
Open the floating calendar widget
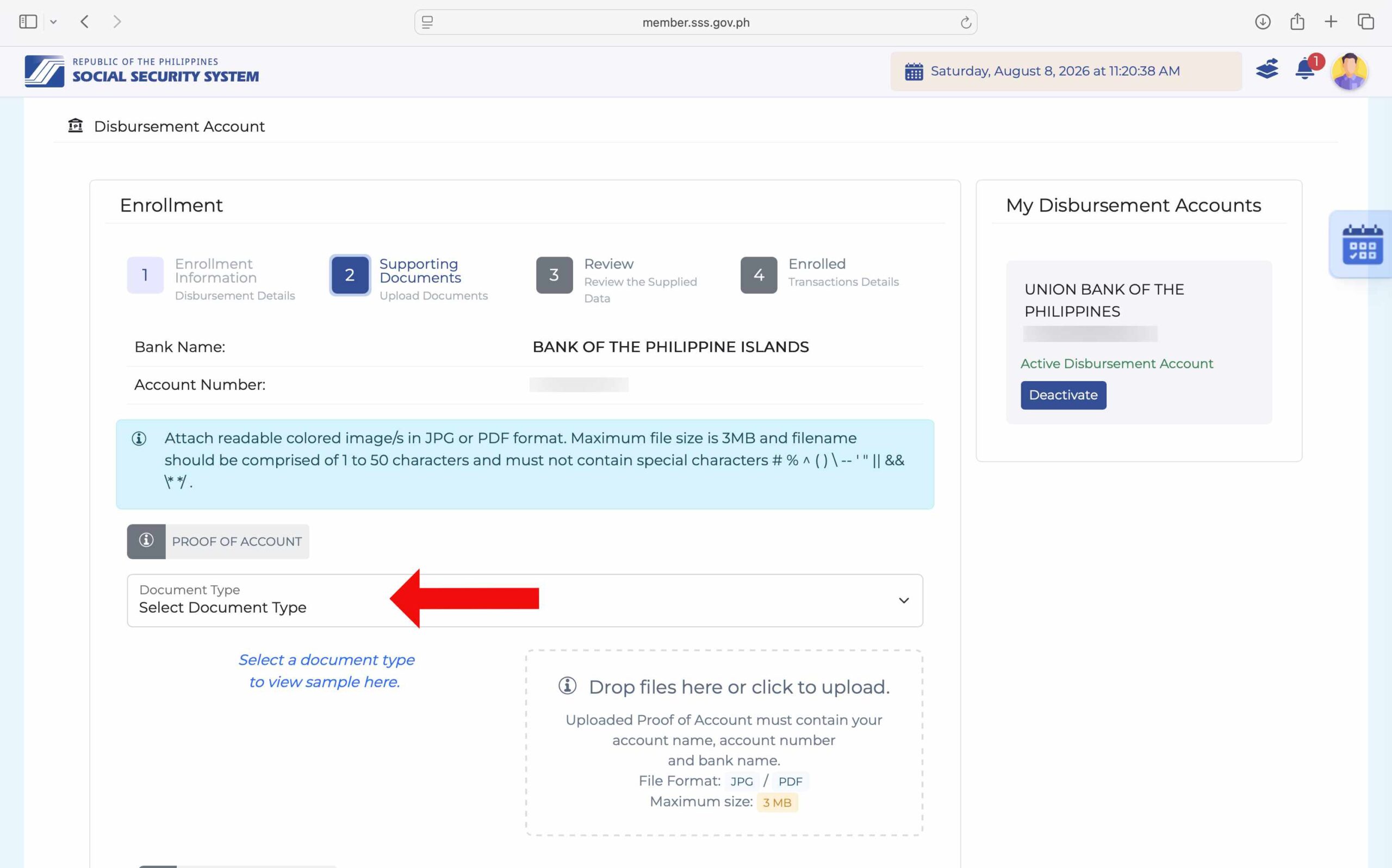click(x=1362, y=245)
